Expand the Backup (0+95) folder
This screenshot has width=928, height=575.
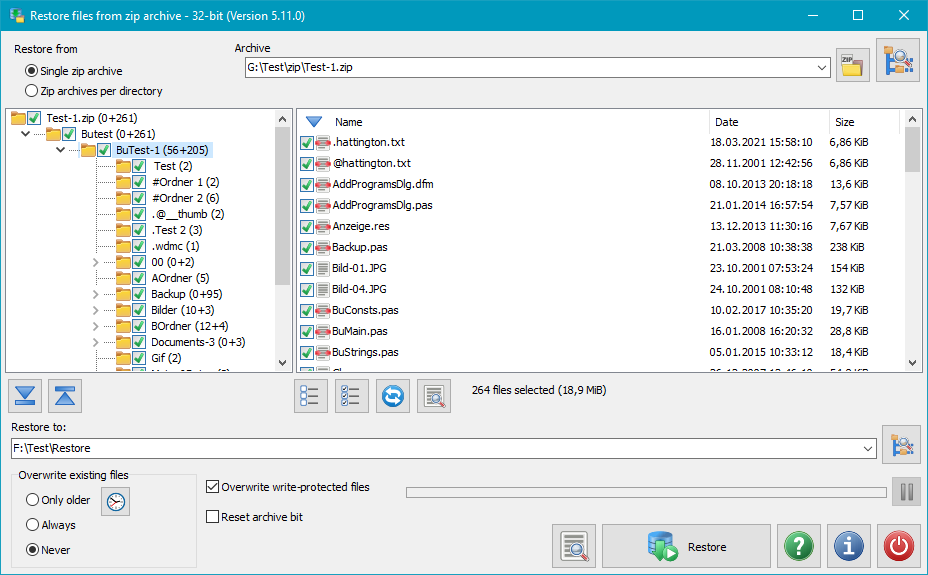pos(95,294)
